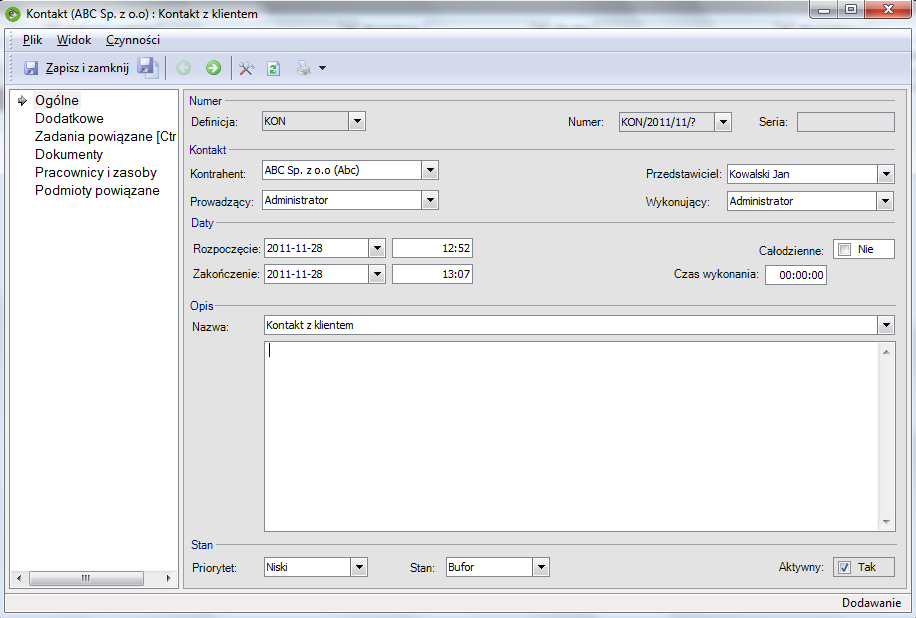Expand the Prowadzący dropdown

coord(430,200)
